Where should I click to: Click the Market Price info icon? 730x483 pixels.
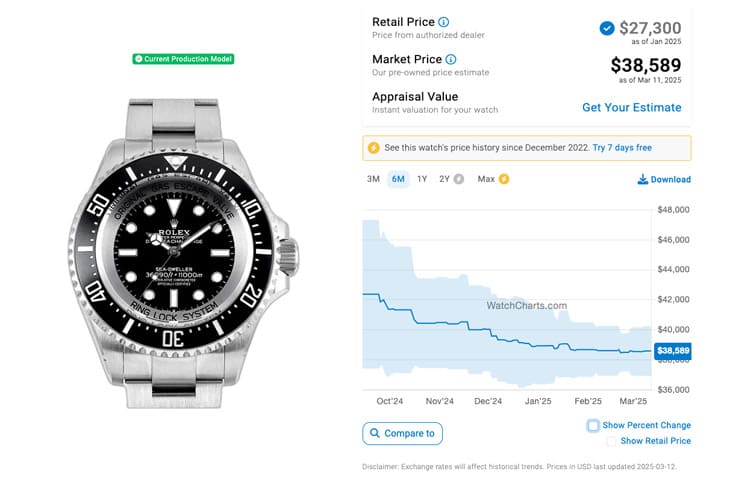click(451, 59)
